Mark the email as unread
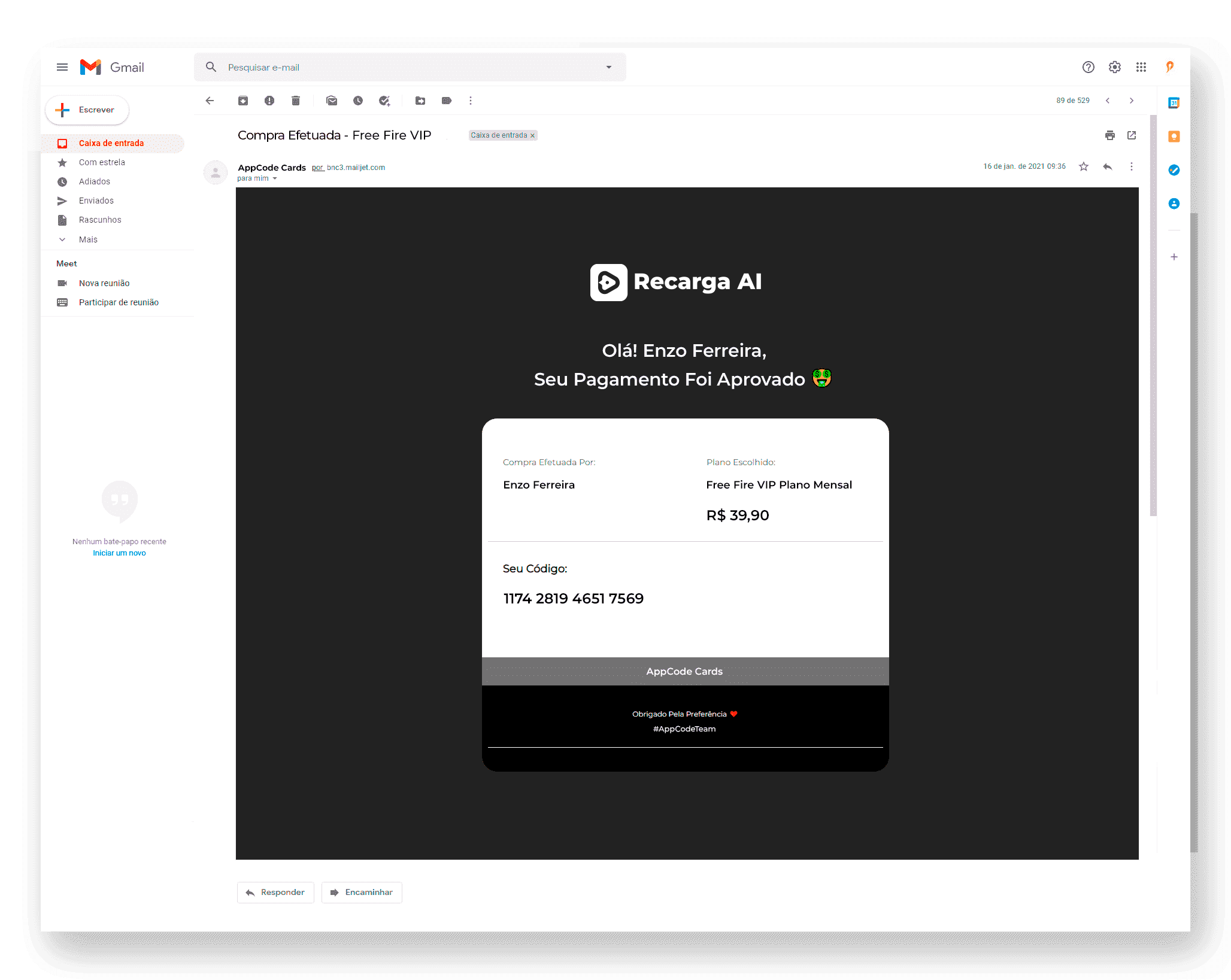The width and height of the screenshot is (1231, 980). [x=332, y=101]
